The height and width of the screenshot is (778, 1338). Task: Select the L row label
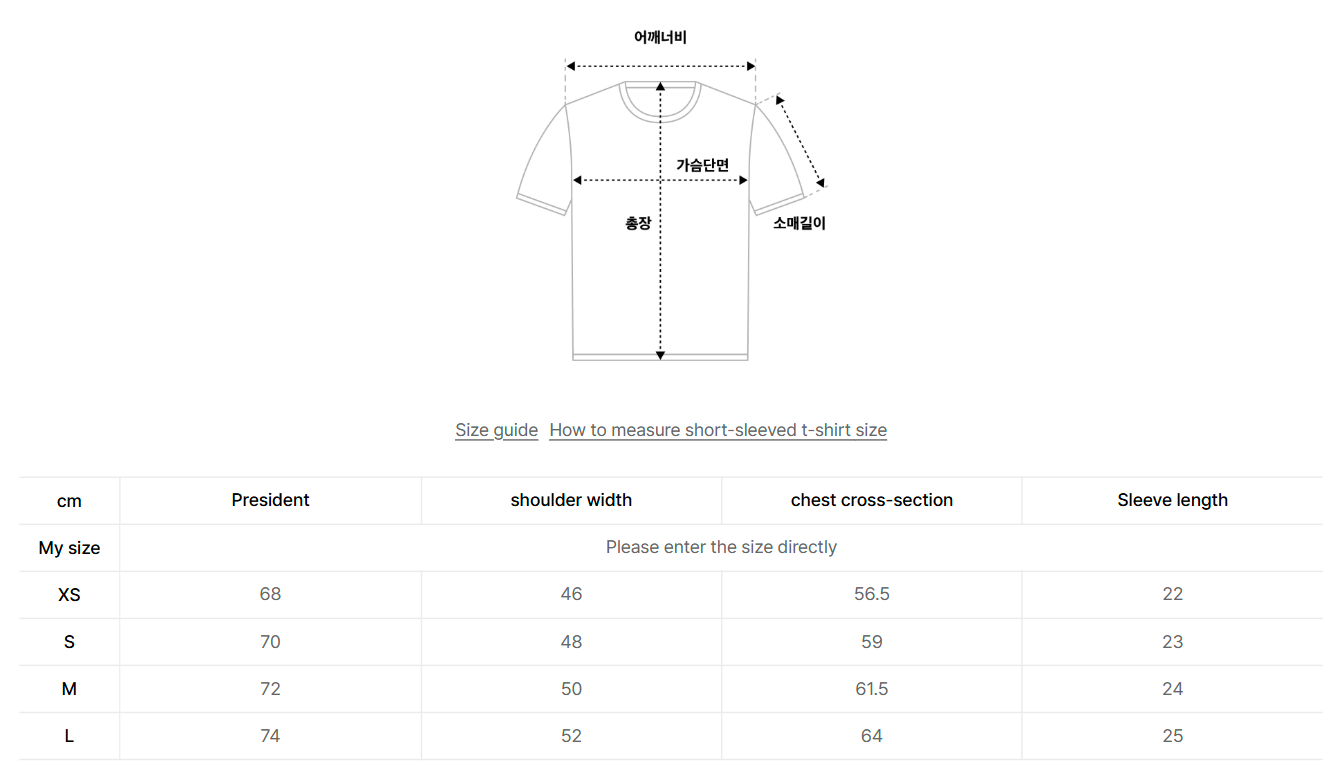click(69, 735)
